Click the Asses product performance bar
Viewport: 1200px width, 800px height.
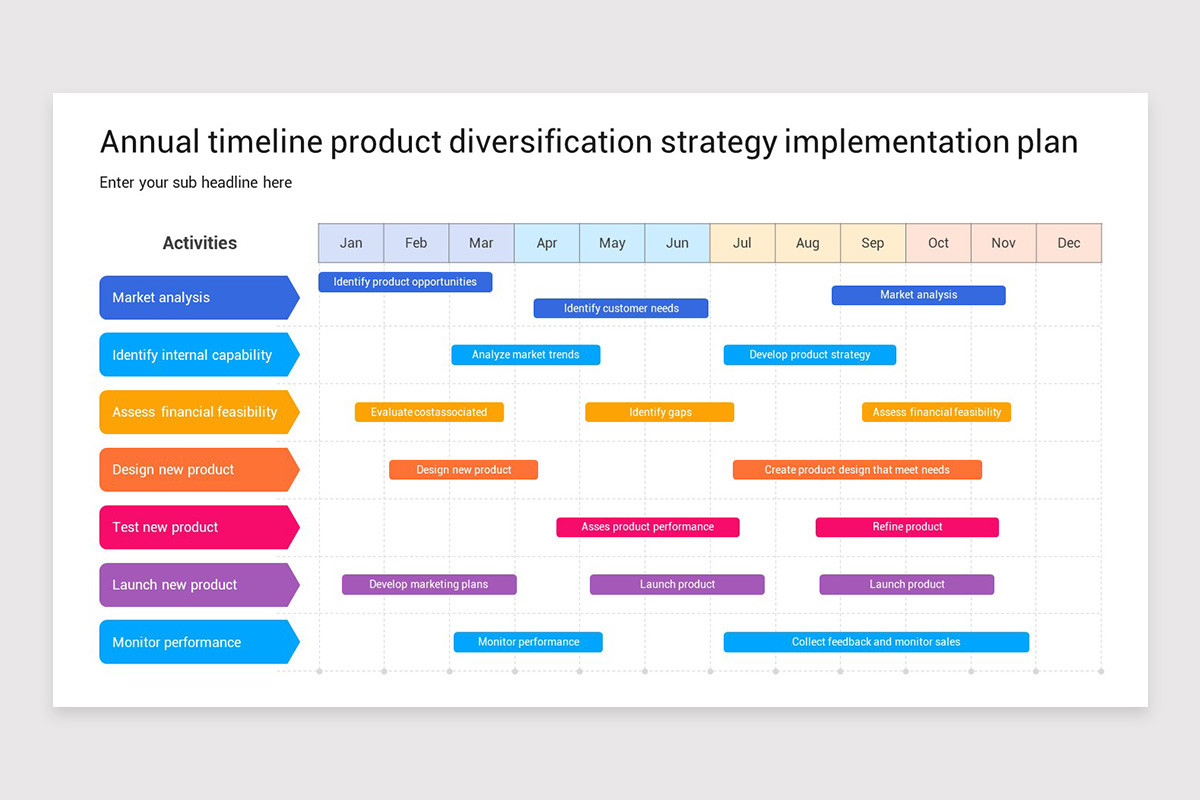click(648, 527)
